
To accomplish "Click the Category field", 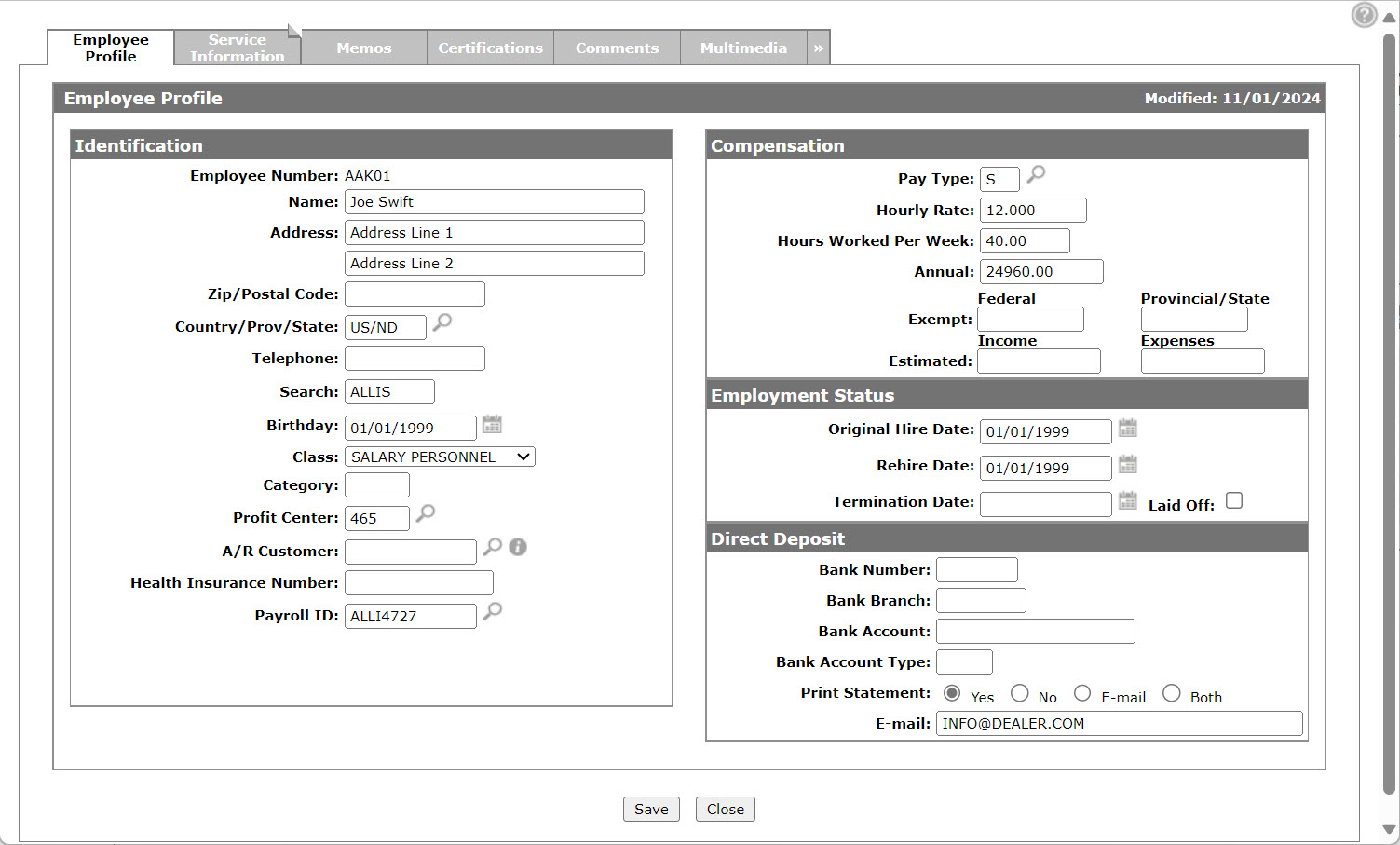I will [377, 484].
